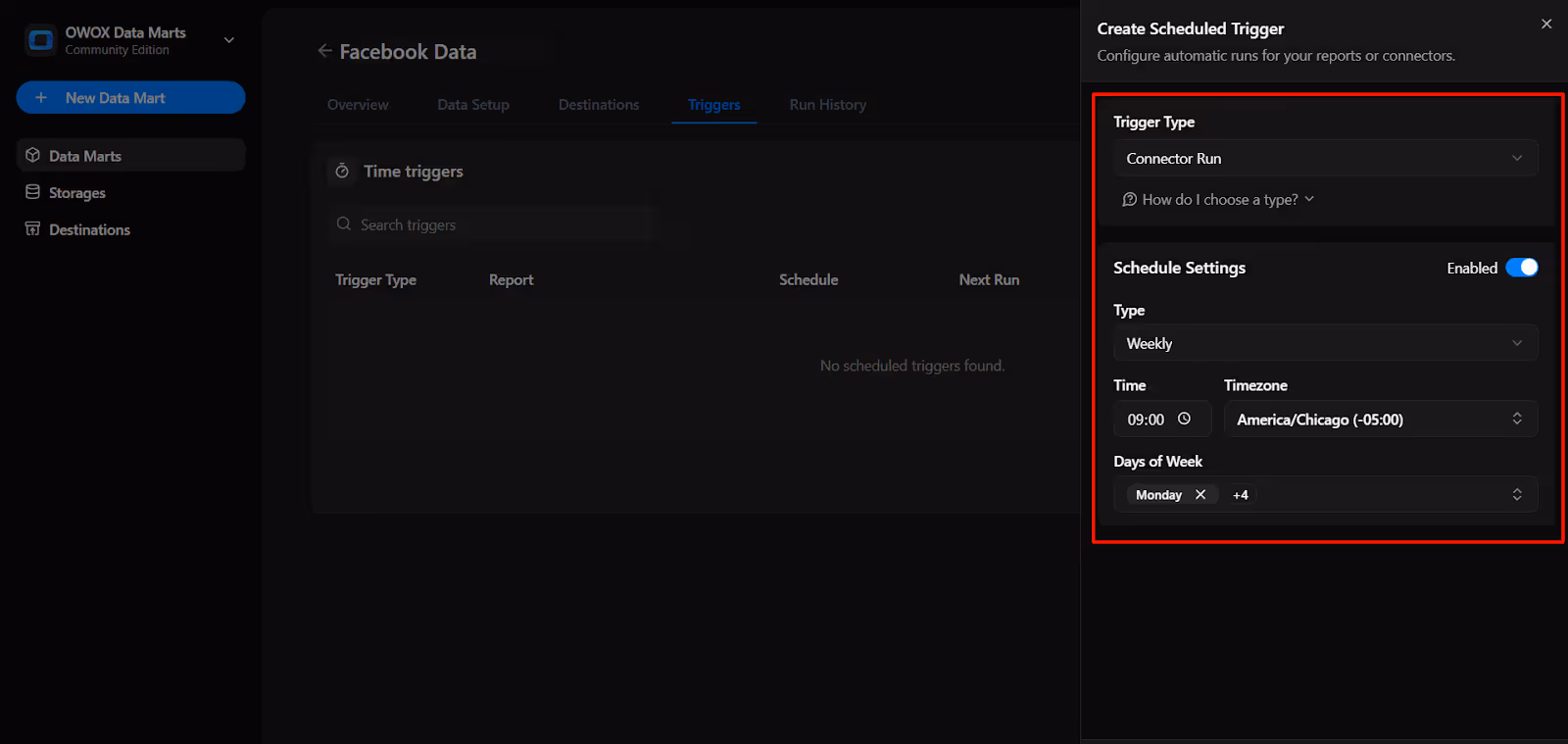The image size is (1568, 744).
Task: Click the Monday chip label
Action: coord(1158,495)
